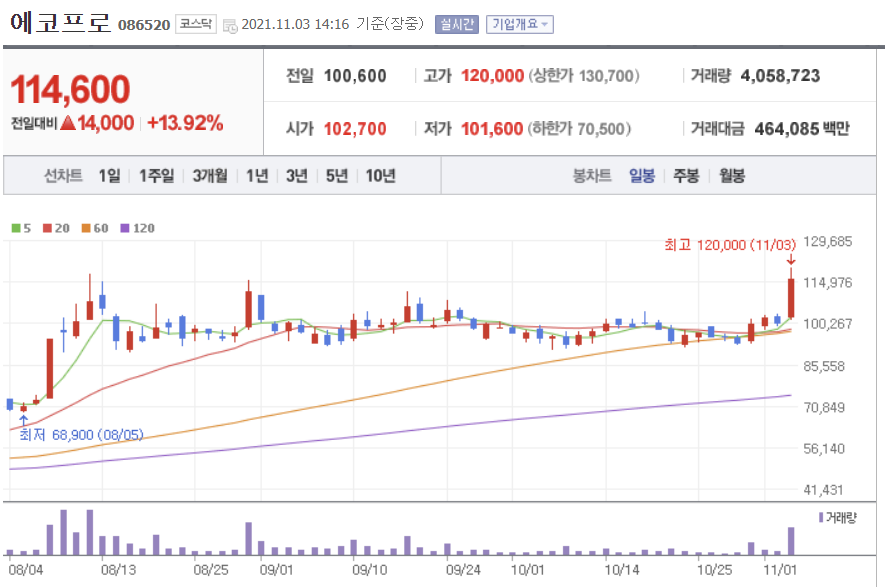Select the 1일 line chart tab

point(109,176)
